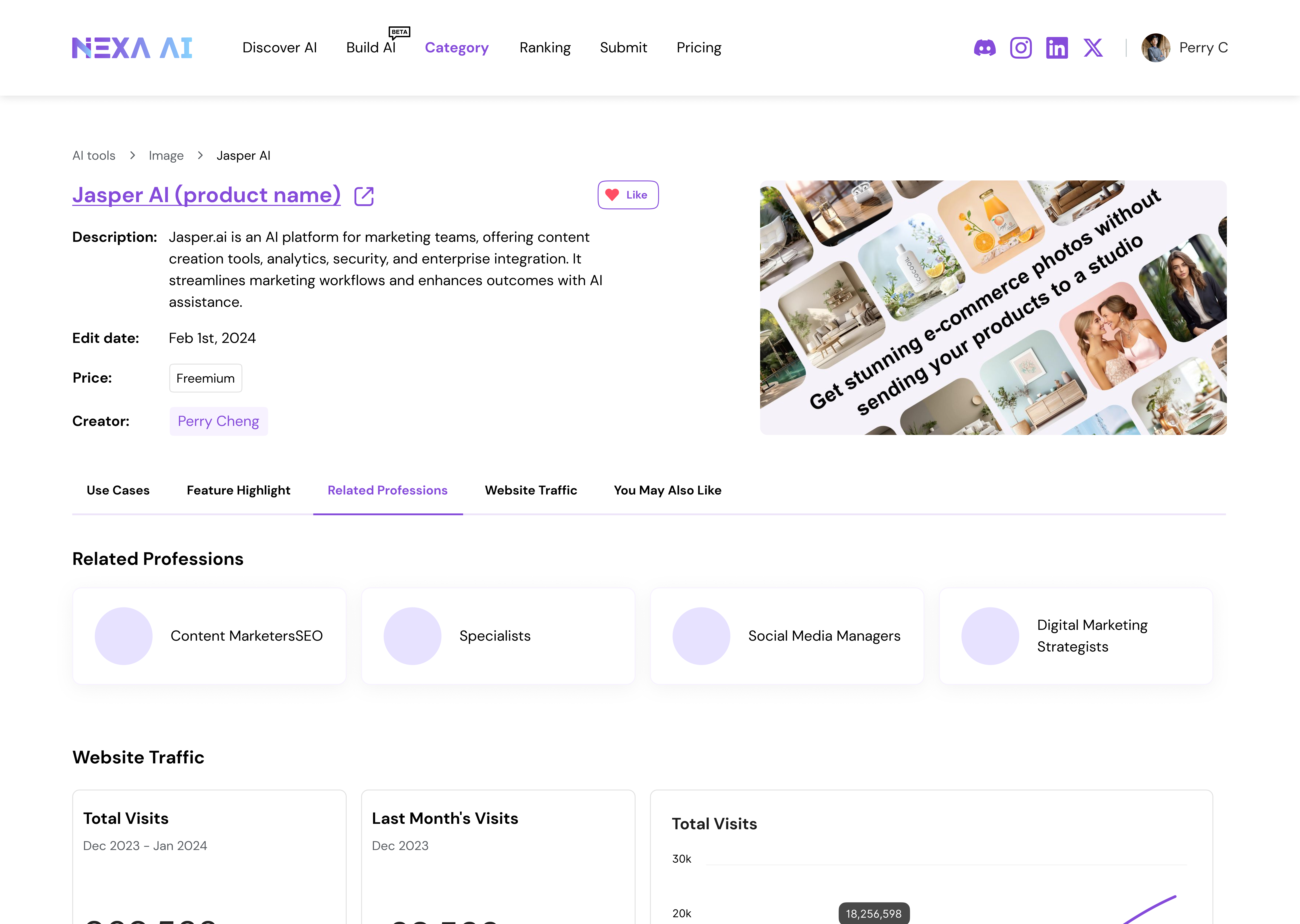Switch to the Website Traffic tab
Image resolution: width=1300 pixels, height=924 pixels.
[x=530, y=490]
